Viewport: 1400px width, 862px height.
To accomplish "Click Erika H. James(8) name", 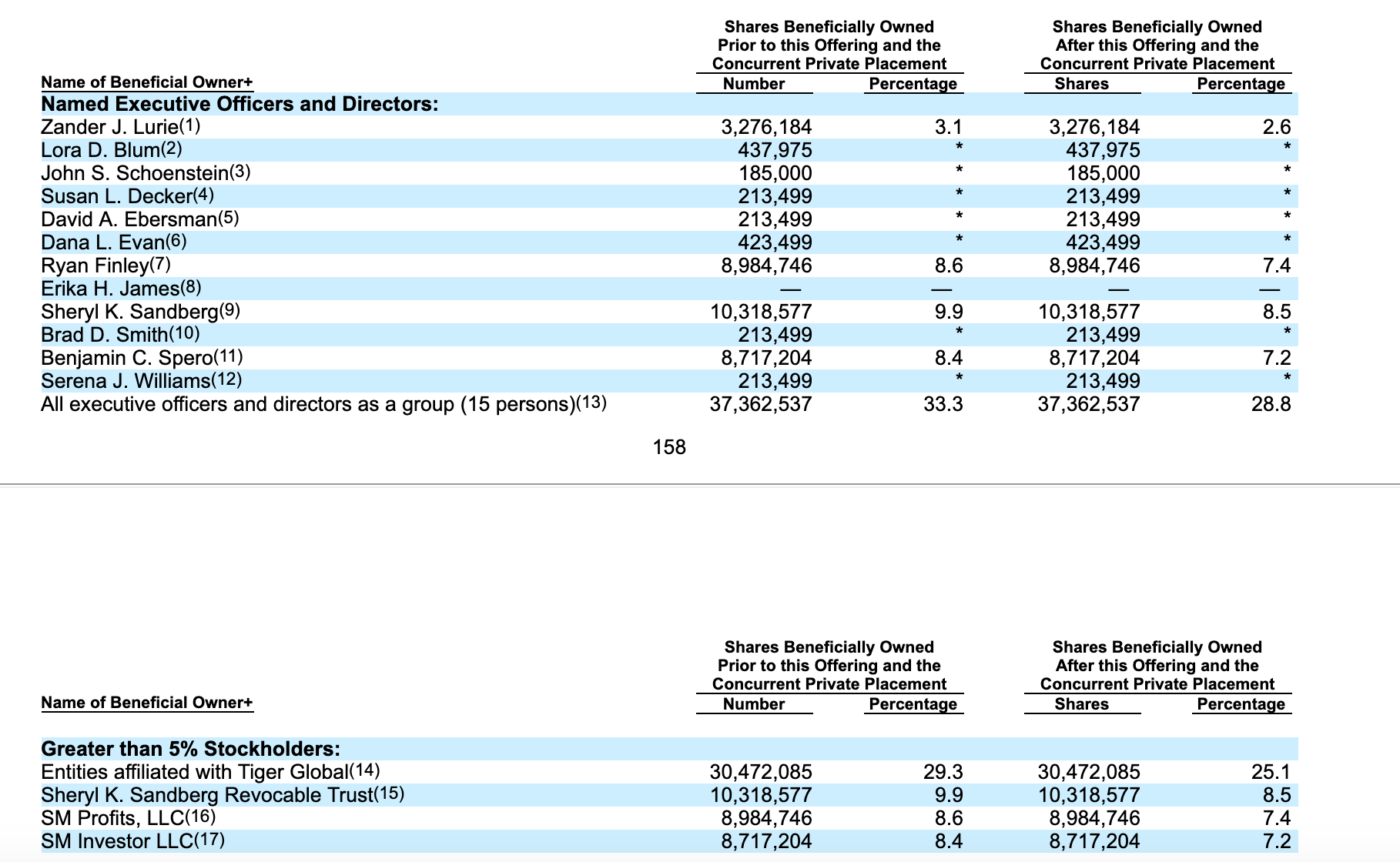I will point(121,288).
